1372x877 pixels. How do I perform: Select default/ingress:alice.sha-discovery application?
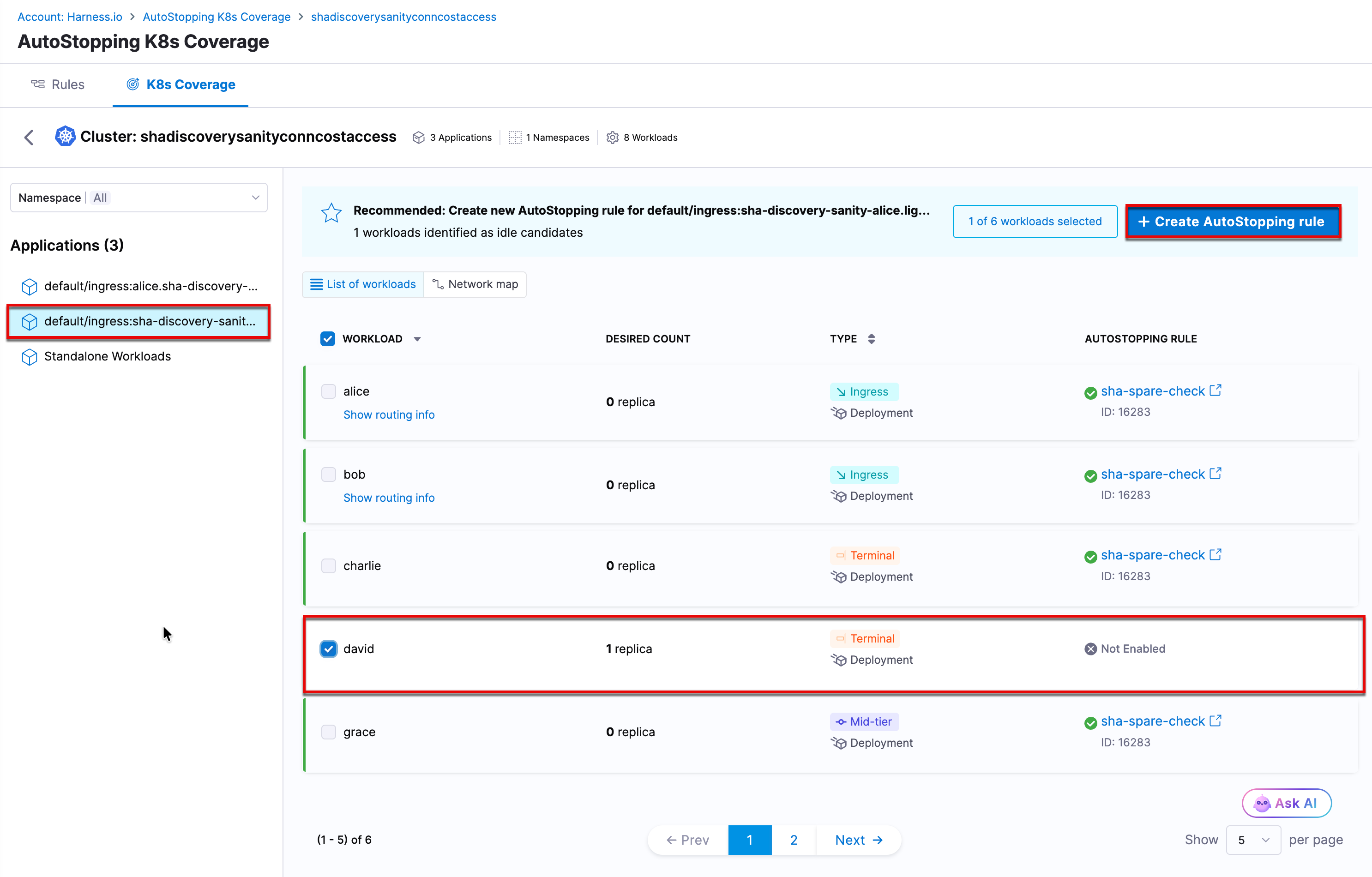(x=139, y=287)
